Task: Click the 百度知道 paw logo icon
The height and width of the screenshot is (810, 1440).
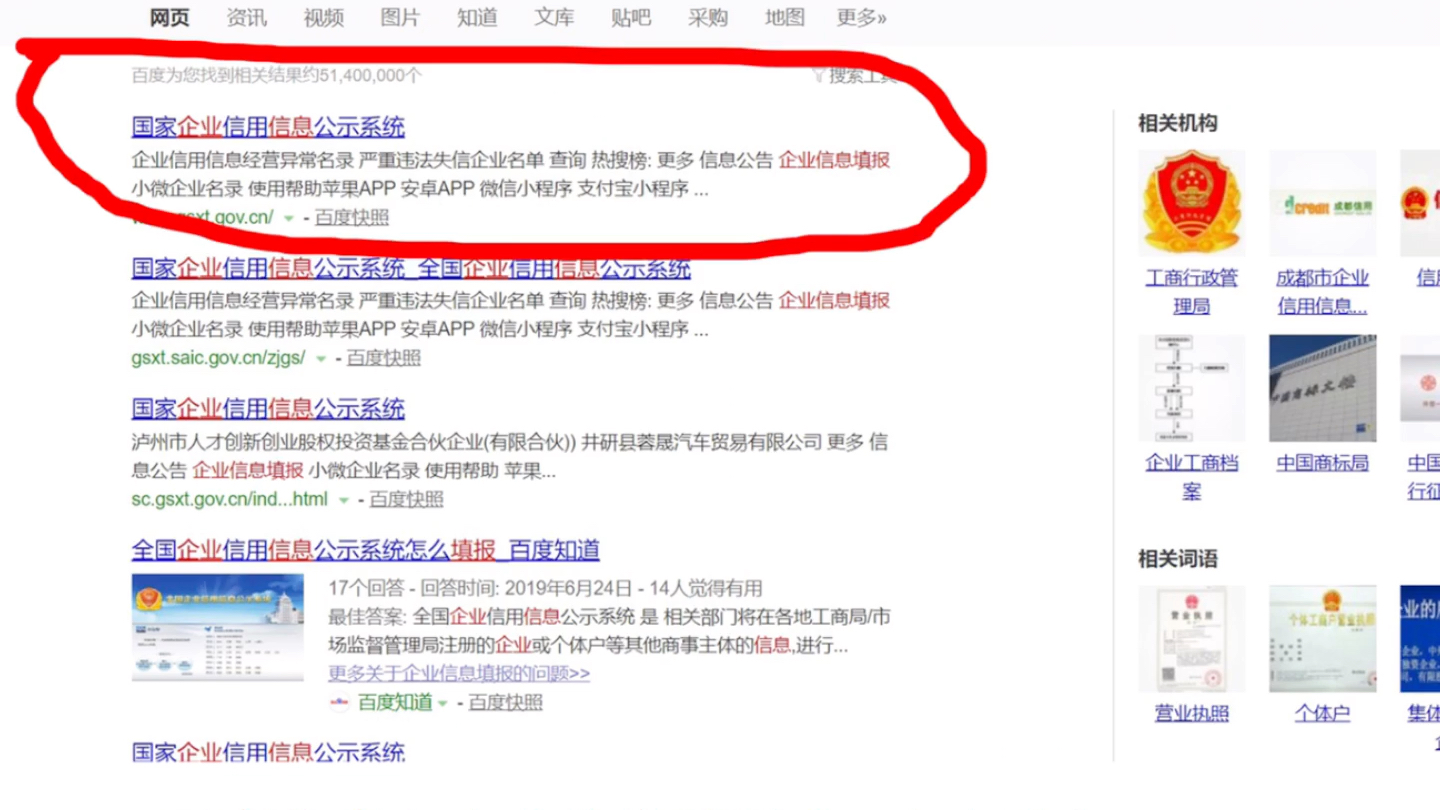Action: tap(340, 702)
